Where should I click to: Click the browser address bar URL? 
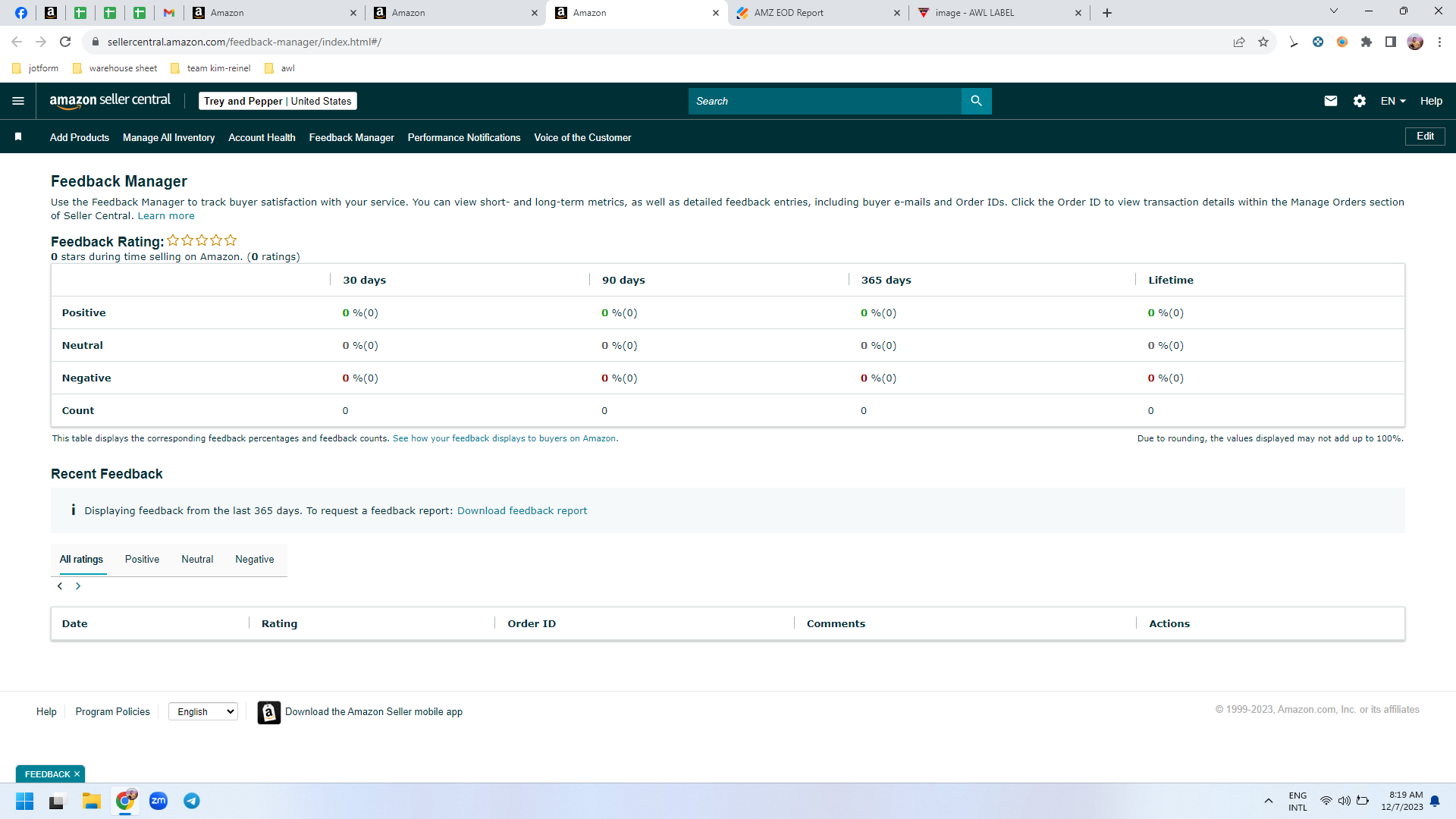click(244, 42)
